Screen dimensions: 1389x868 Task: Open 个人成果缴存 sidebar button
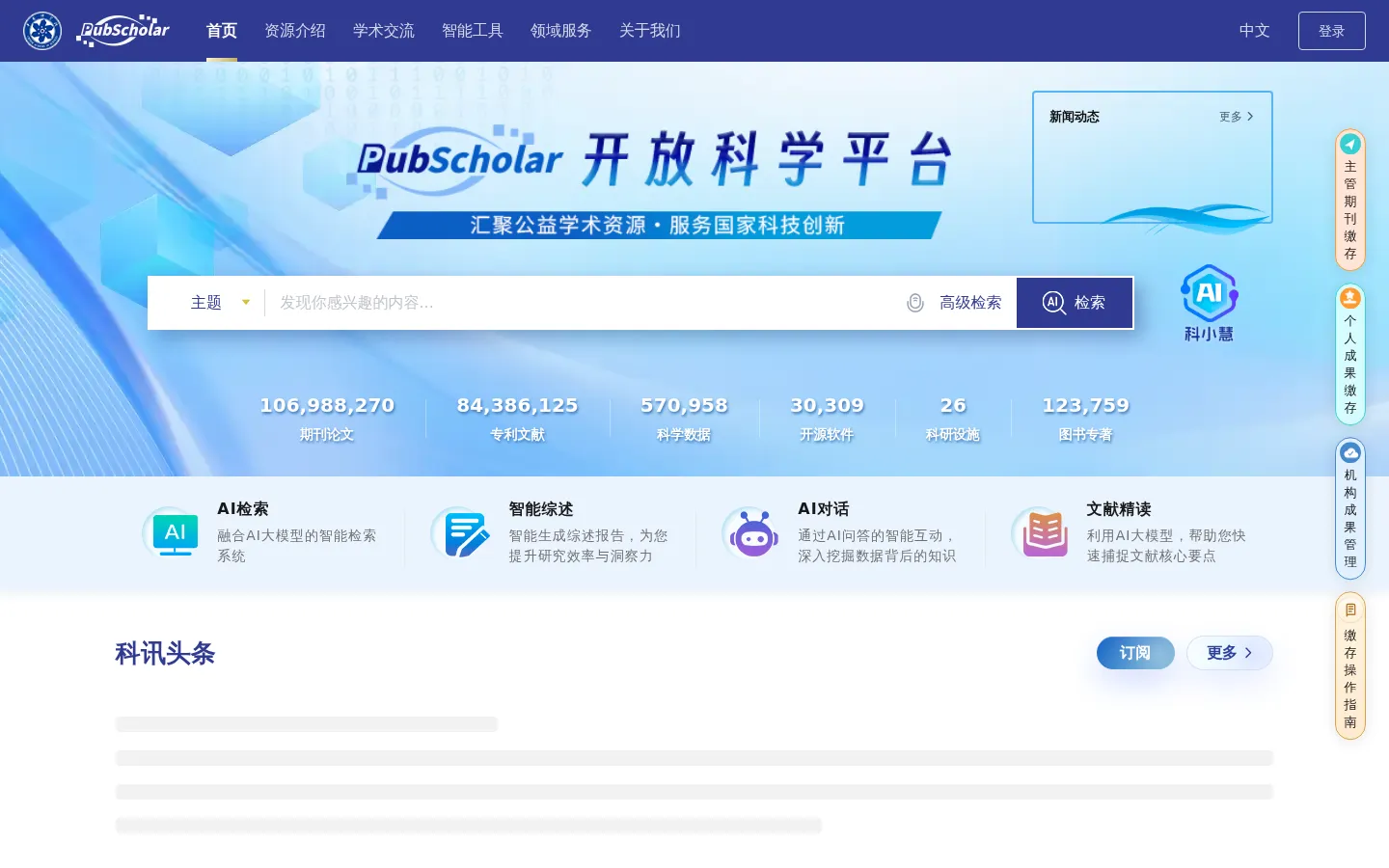pos(1350,354)
